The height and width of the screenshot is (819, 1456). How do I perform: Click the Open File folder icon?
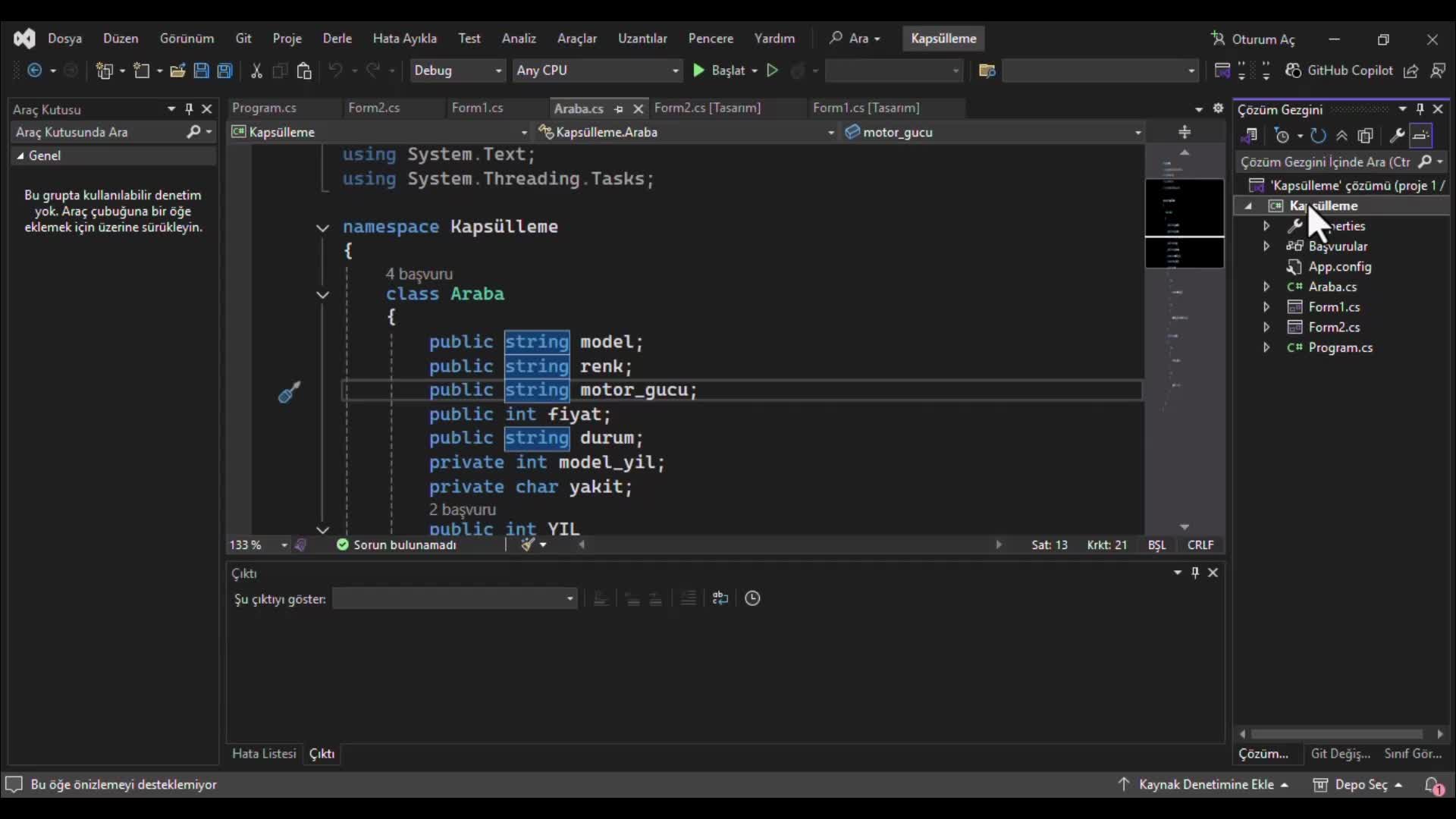click(x=177, y=71)
